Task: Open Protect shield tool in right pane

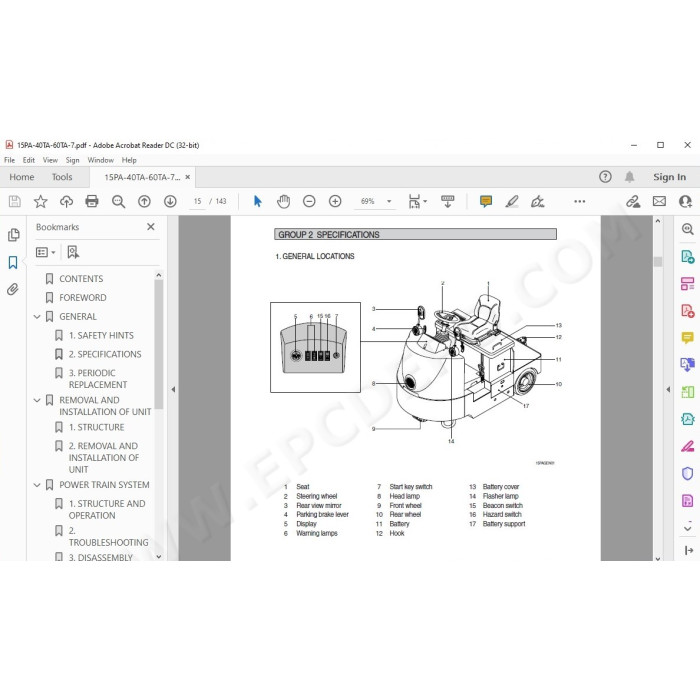Action: point(688,473)
